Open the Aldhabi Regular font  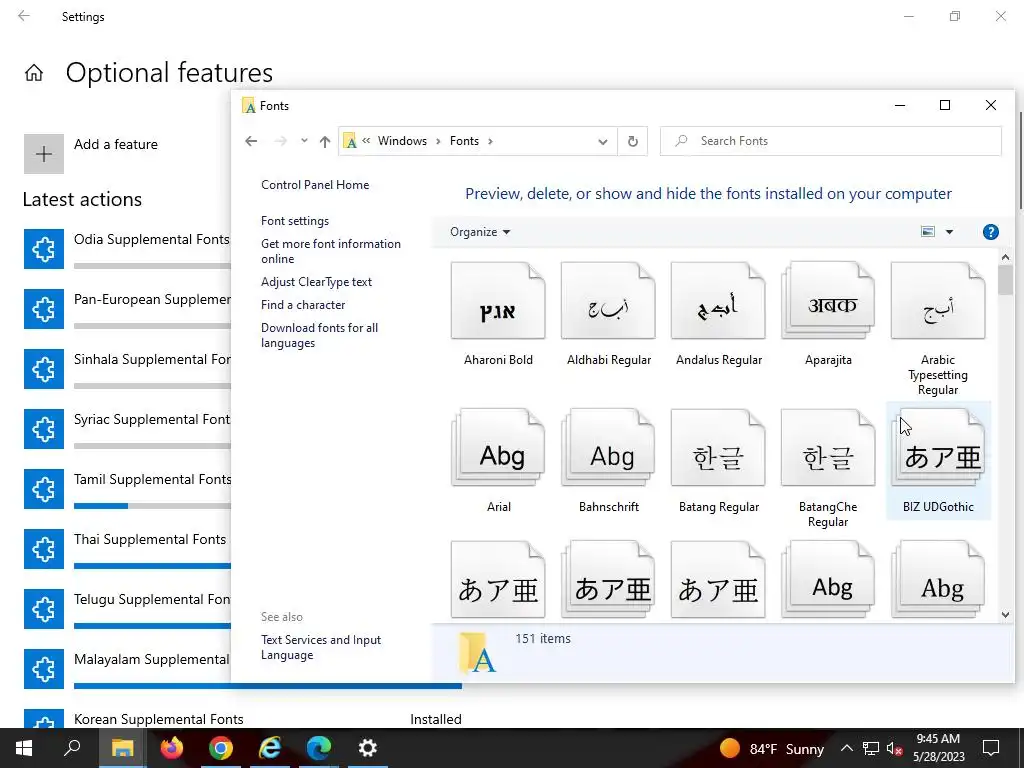point(609,314)
